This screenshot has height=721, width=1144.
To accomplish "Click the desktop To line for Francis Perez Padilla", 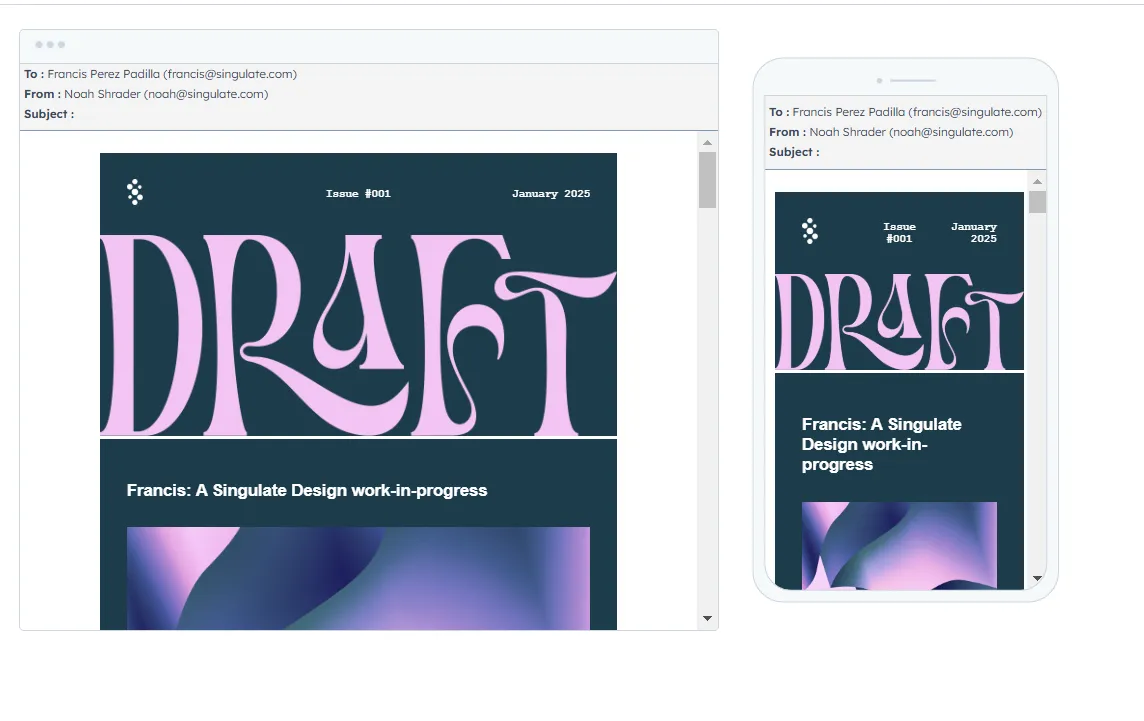I will [x=161, y=74].
